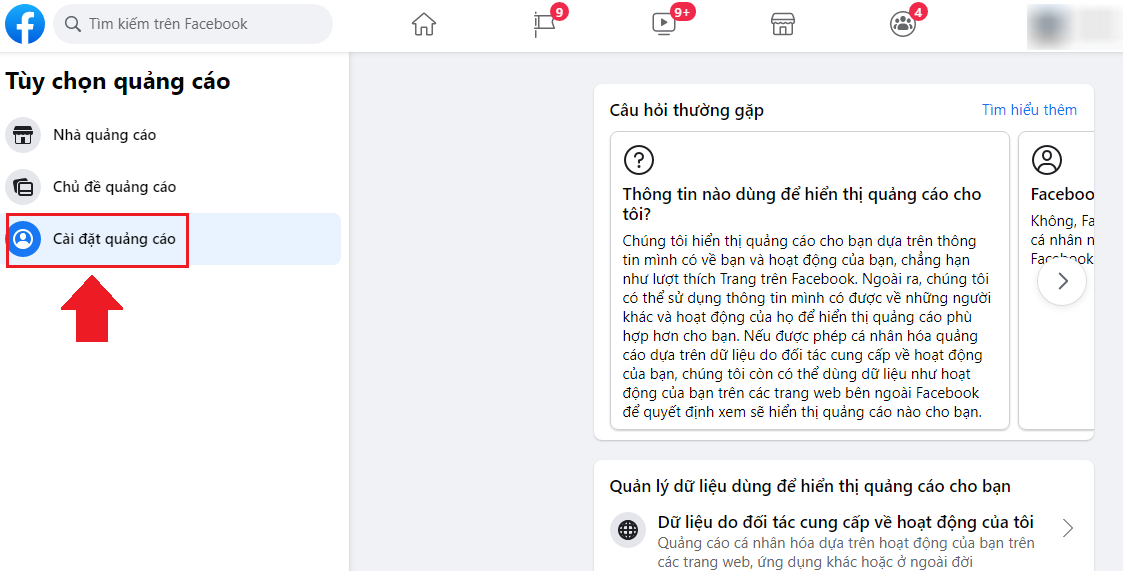Click the search box Tìm kiếm trên Facebook

click(x=193, y=24)
